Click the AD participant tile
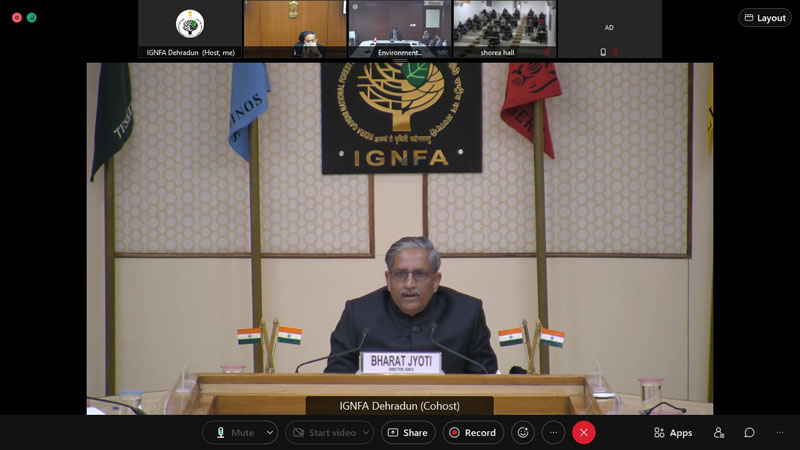800x450 pixels. [x=609, y=29]
